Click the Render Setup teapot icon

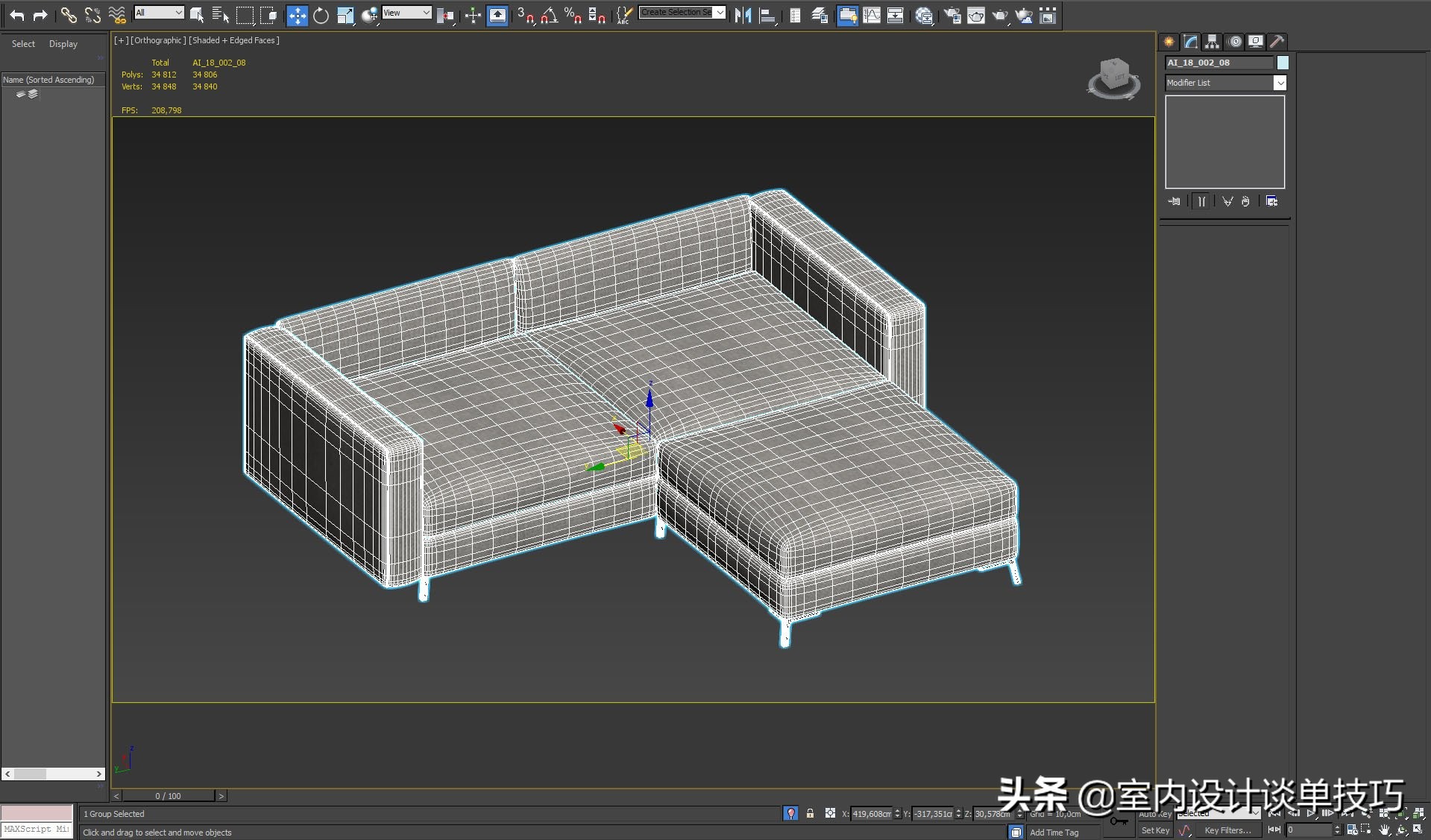(952, 16)
